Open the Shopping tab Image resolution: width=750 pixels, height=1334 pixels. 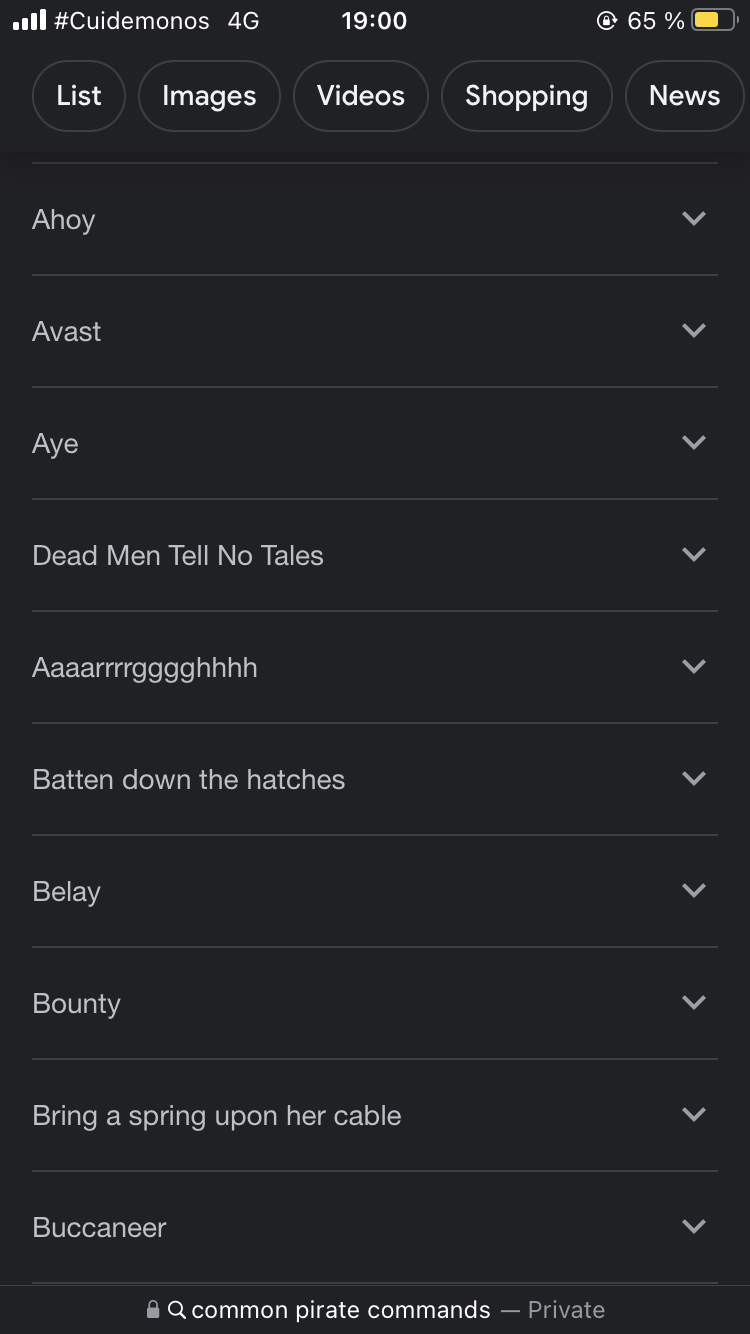pyautogui.click(x=526, y=96)
